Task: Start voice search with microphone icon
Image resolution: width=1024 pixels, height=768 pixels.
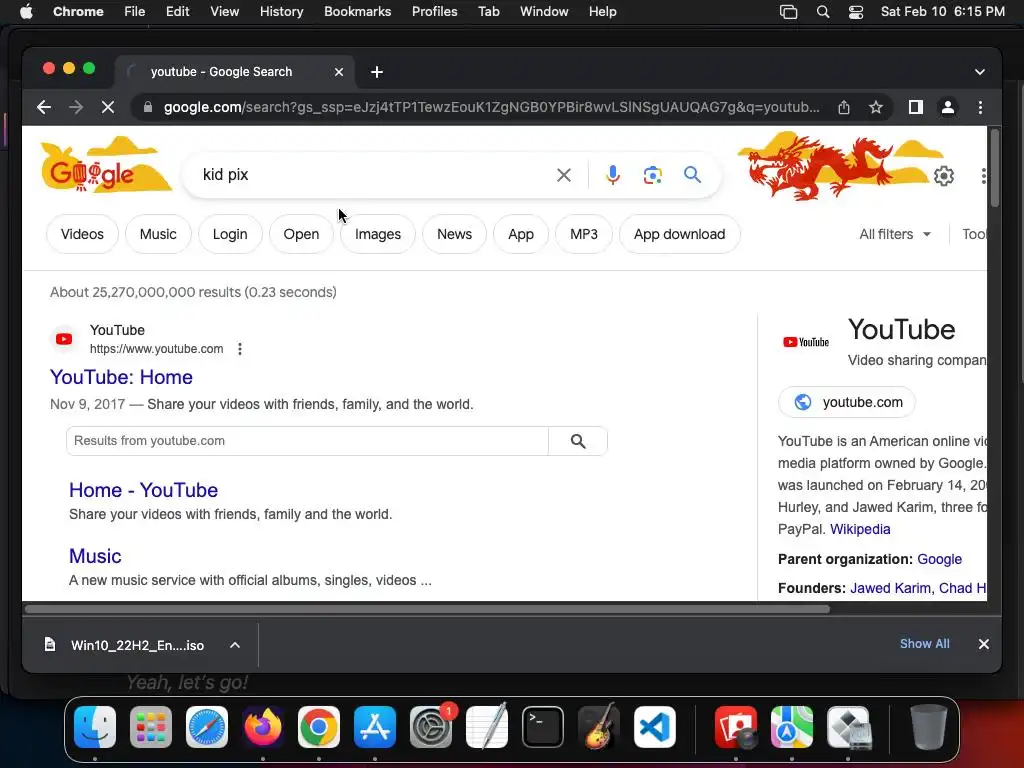Action: [613, 175]
